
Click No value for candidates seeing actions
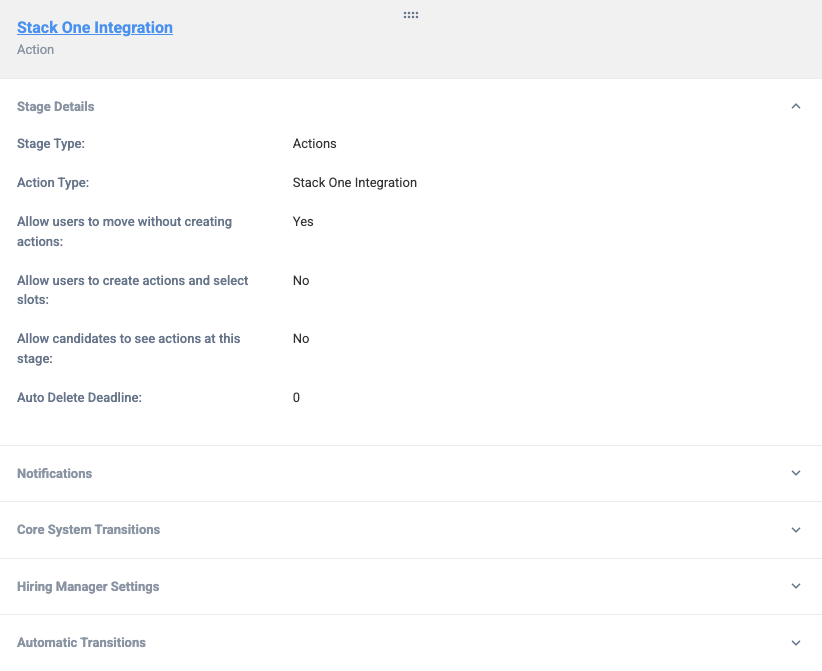click(x=301, y=339)
